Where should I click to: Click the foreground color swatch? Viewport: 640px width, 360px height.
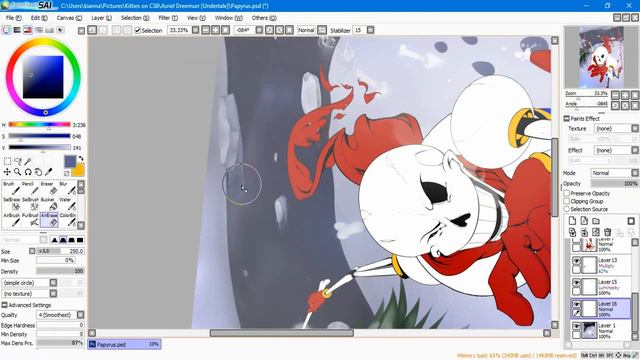70,162
